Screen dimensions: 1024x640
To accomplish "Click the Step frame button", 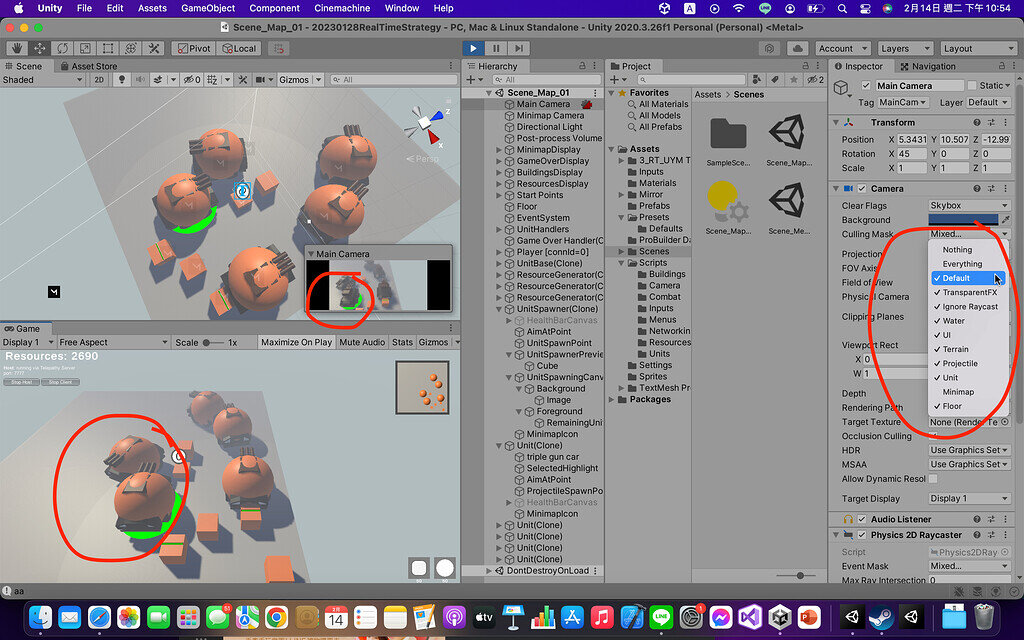I will [x=517, y=47].
